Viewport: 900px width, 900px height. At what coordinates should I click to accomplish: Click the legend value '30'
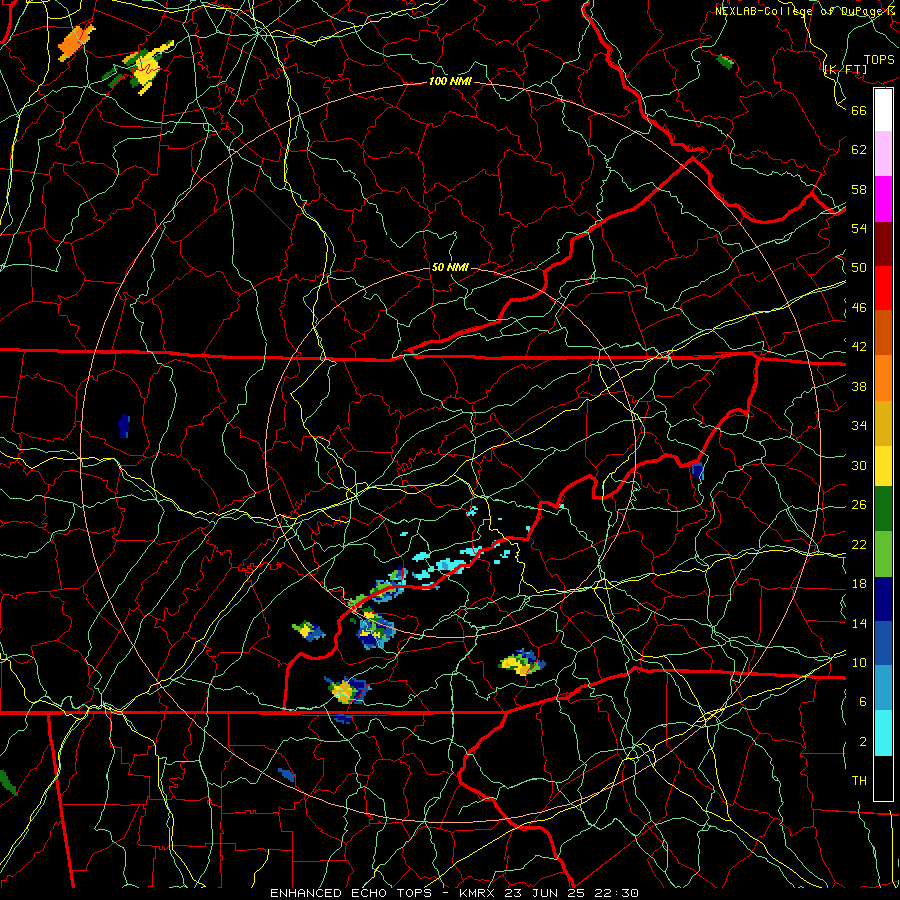(859, 465)
